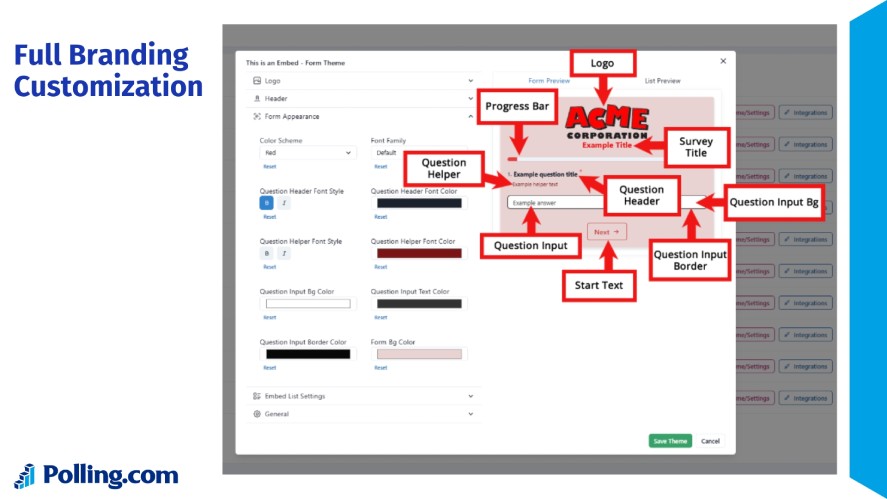Click the Form Appearance section icon
The height and width of the screenshot is (499, 887).
[x=257, y=117]
